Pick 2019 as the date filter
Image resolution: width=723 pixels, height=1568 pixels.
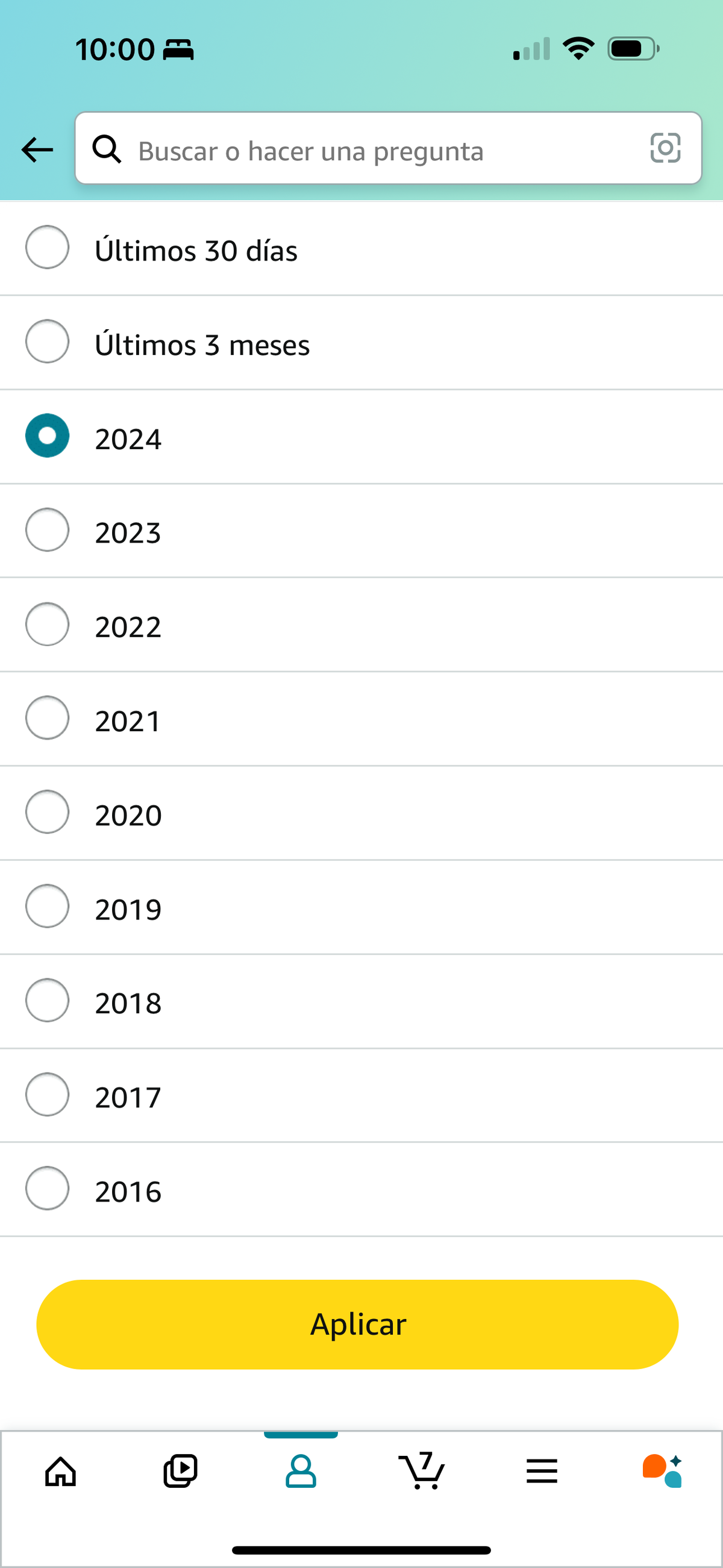tap(47, 906)
